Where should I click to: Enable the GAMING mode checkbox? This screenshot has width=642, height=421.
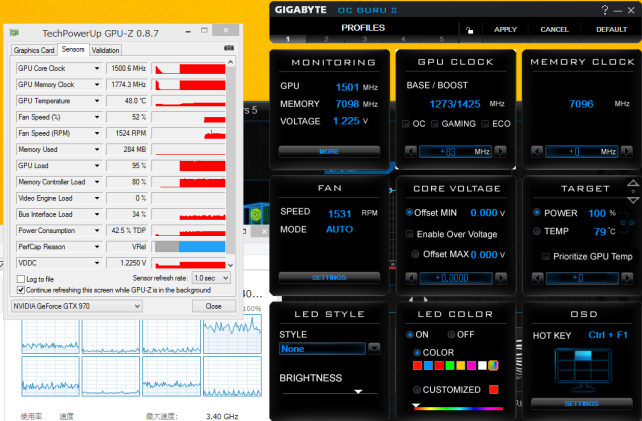435,124
